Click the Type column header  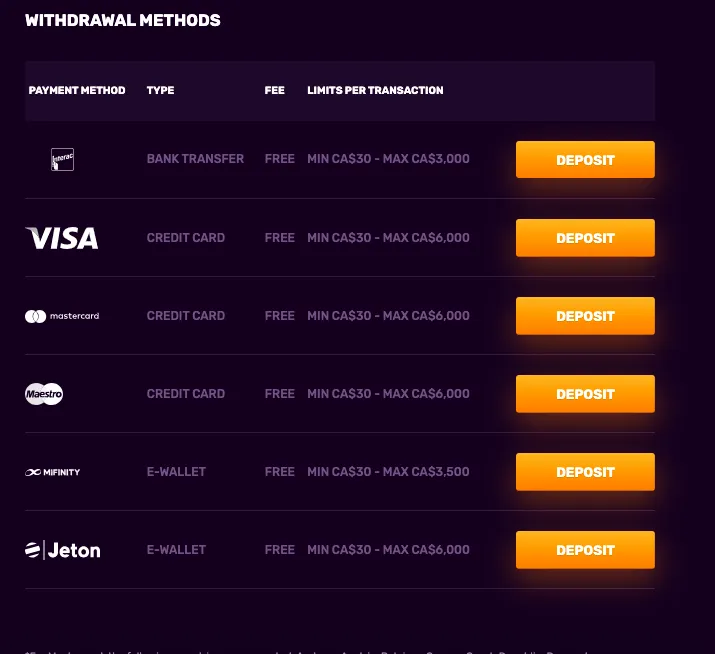click(x=160, y=90)
